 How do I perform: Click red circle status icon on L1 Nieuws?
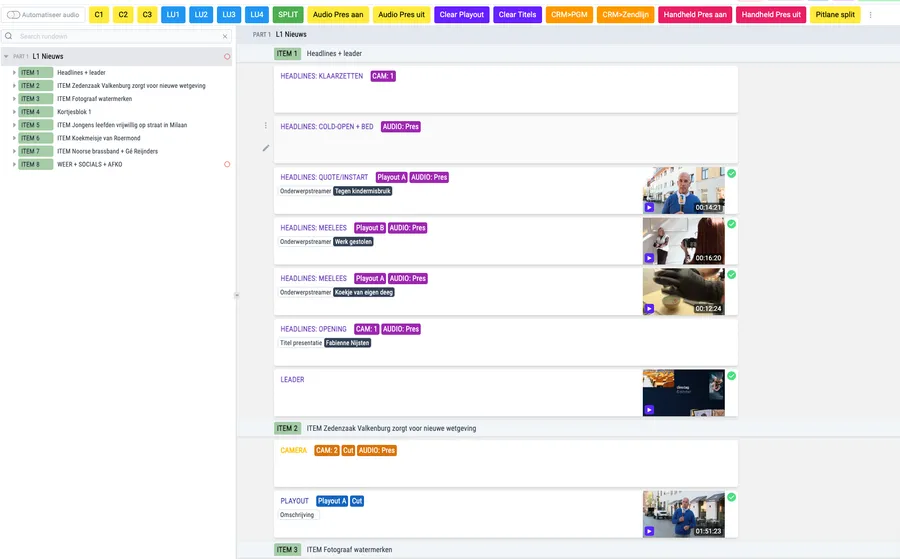[x=227, y=56]
